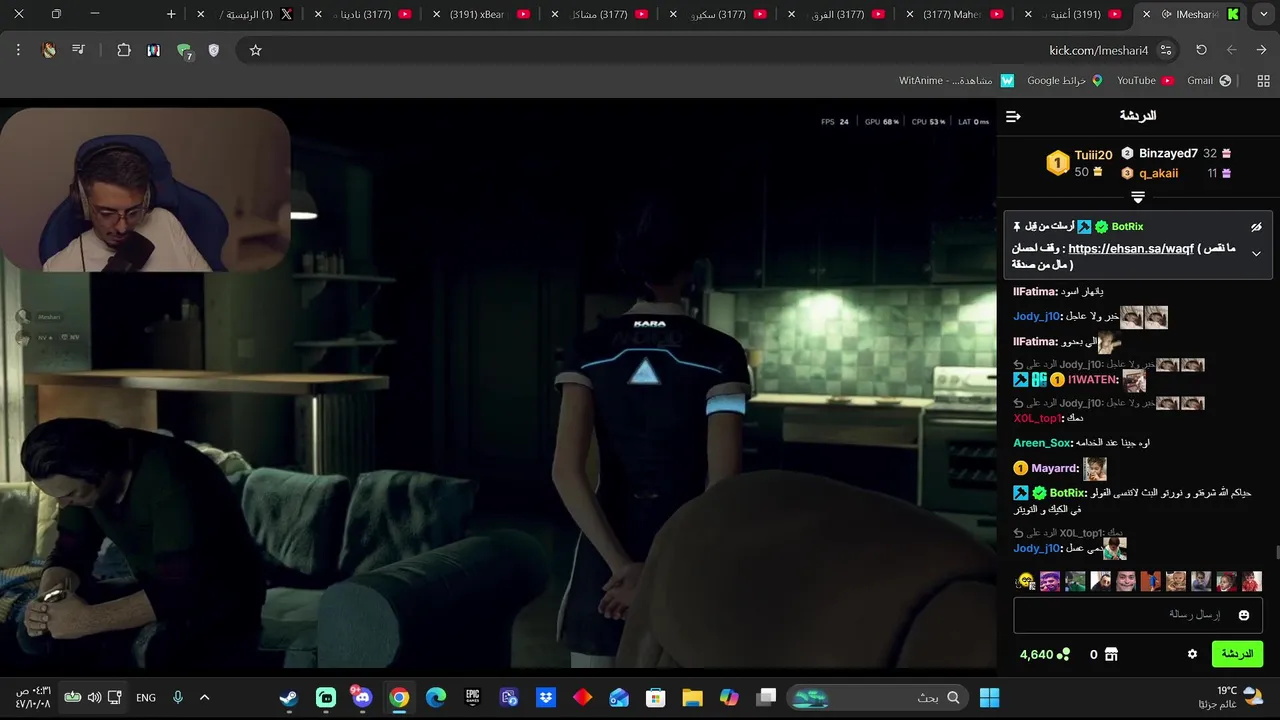Image resolution: width=1280 pixels, height=720 pixels.
Task: Open the volume speaker tray icon
Action: (x=94, y=697)
